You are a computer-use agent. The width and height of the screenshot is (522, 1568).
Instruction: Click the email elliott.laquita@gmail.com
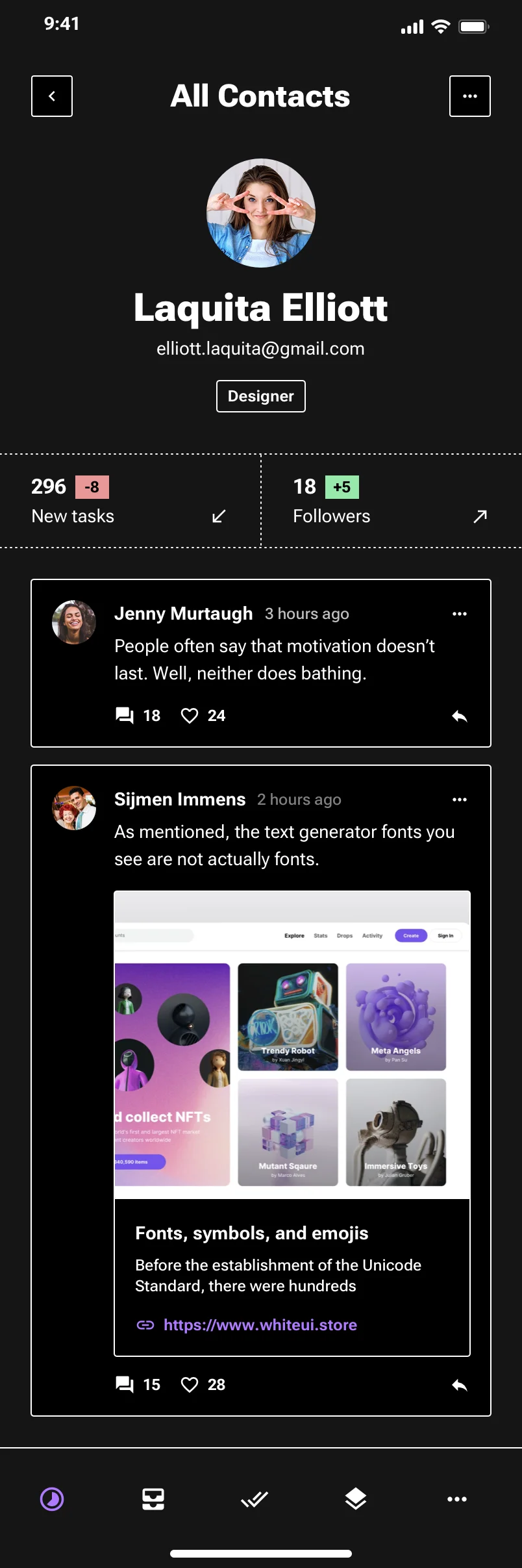point(260,349)
